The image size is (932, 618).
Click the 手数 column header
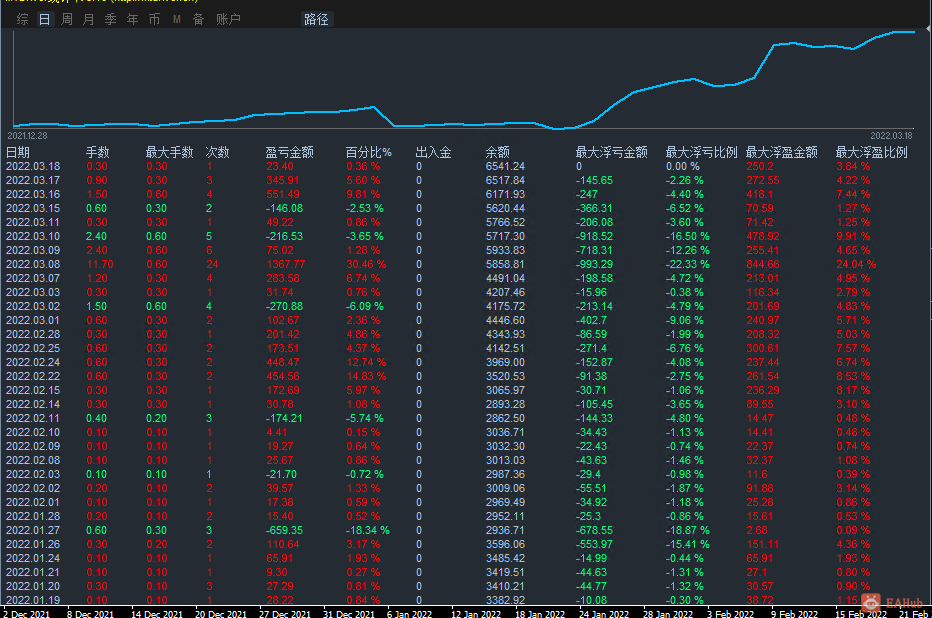click(97, 153)
